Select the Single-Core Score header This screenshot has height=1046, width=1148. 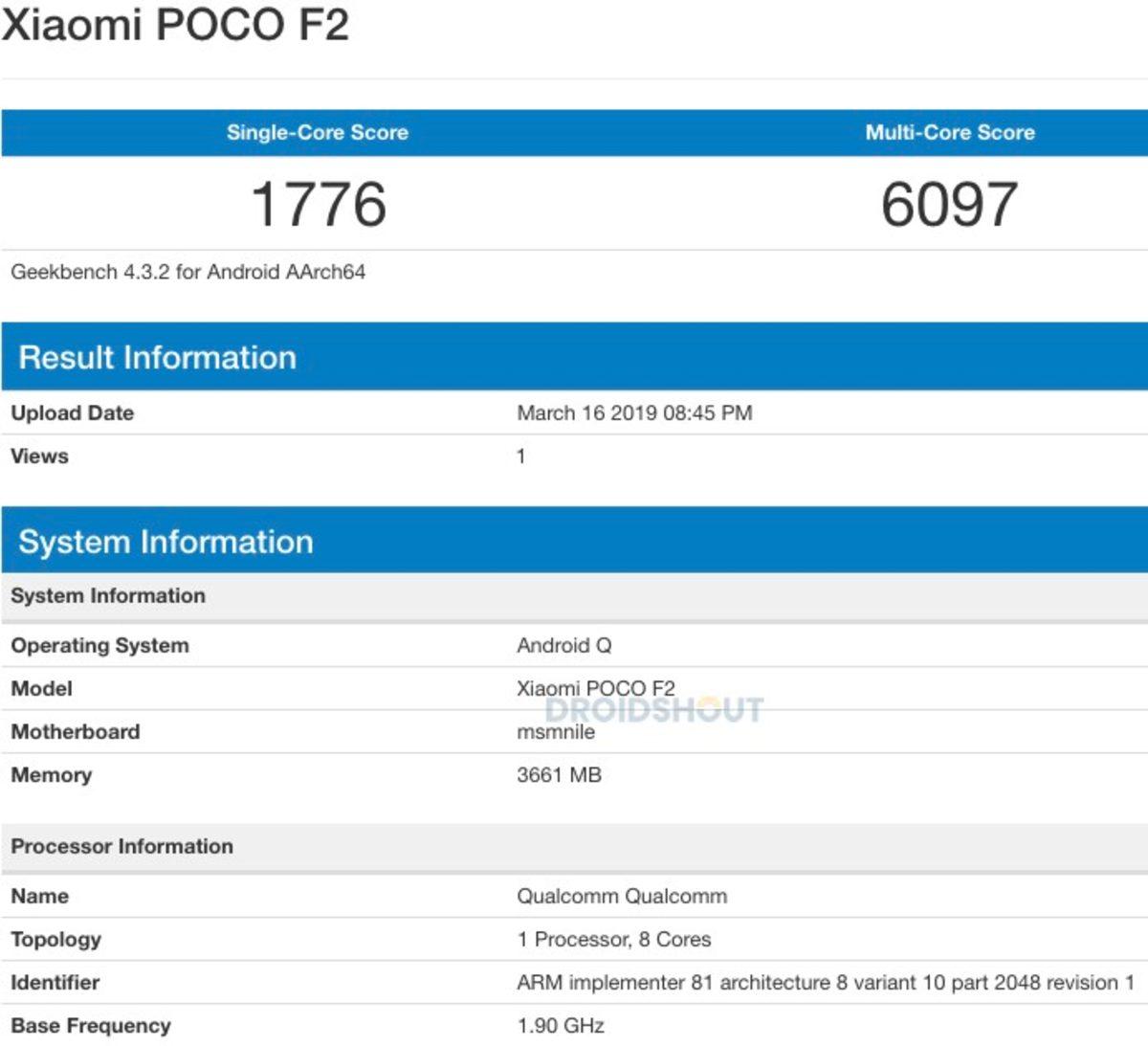(319, 133)
